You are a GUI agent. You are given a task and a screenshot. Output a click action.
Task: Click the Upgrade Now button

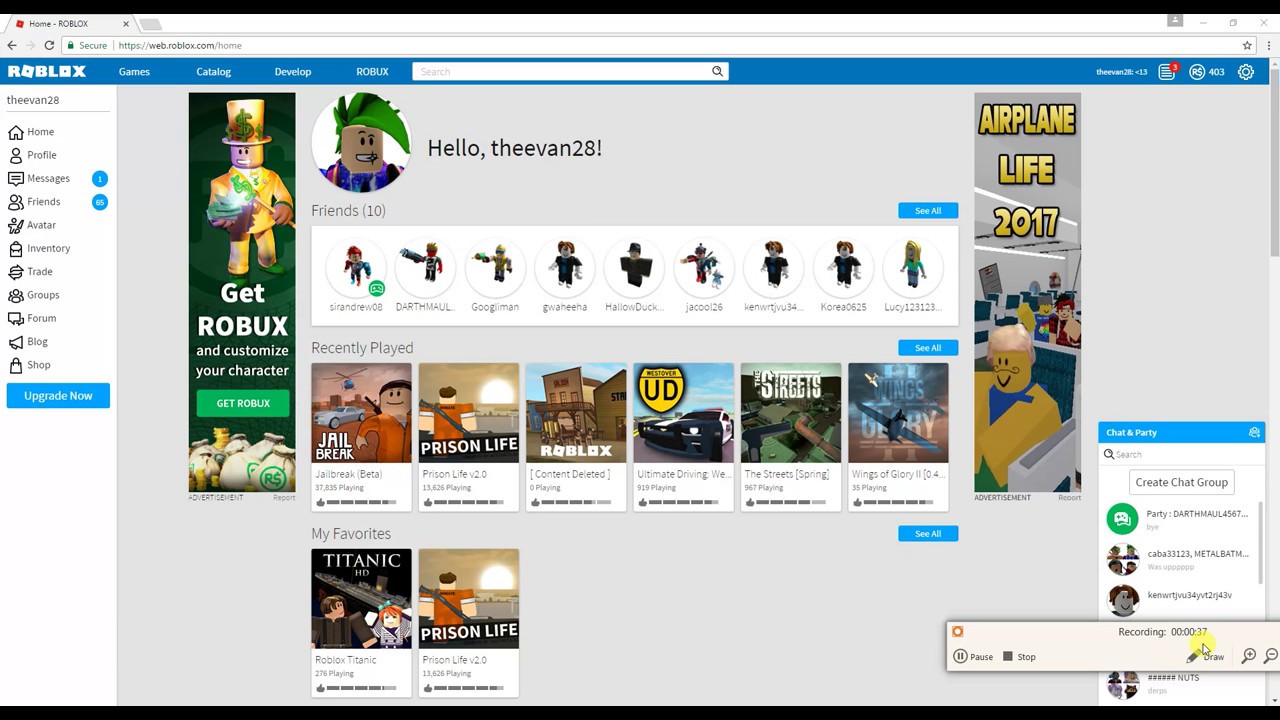[58, 396]
